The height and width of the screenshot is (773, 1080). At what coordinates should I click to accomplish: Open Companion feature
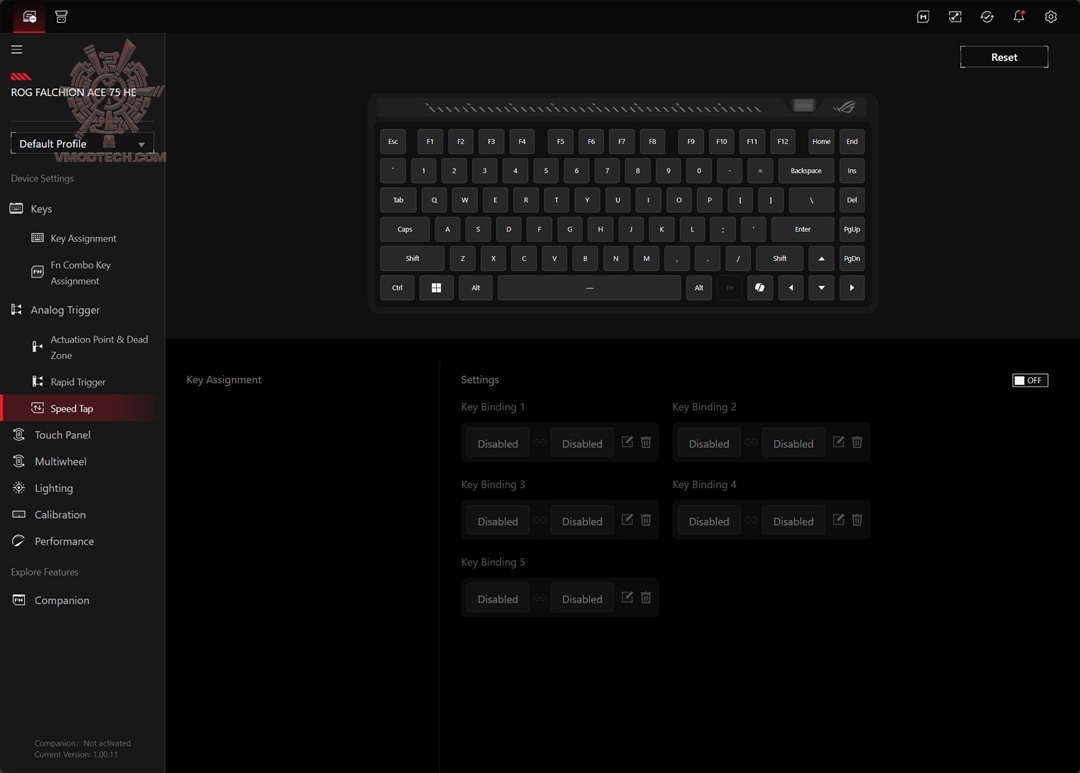(61, 600)
